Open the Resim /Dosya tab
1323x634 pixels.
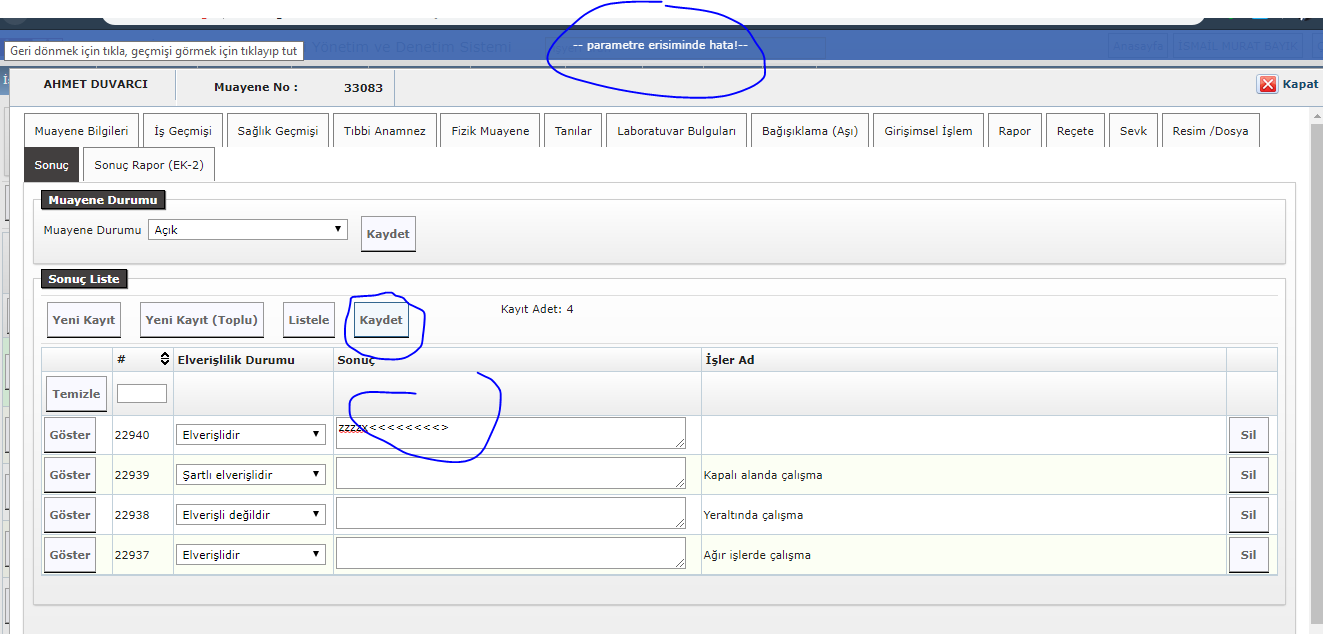1210,131
